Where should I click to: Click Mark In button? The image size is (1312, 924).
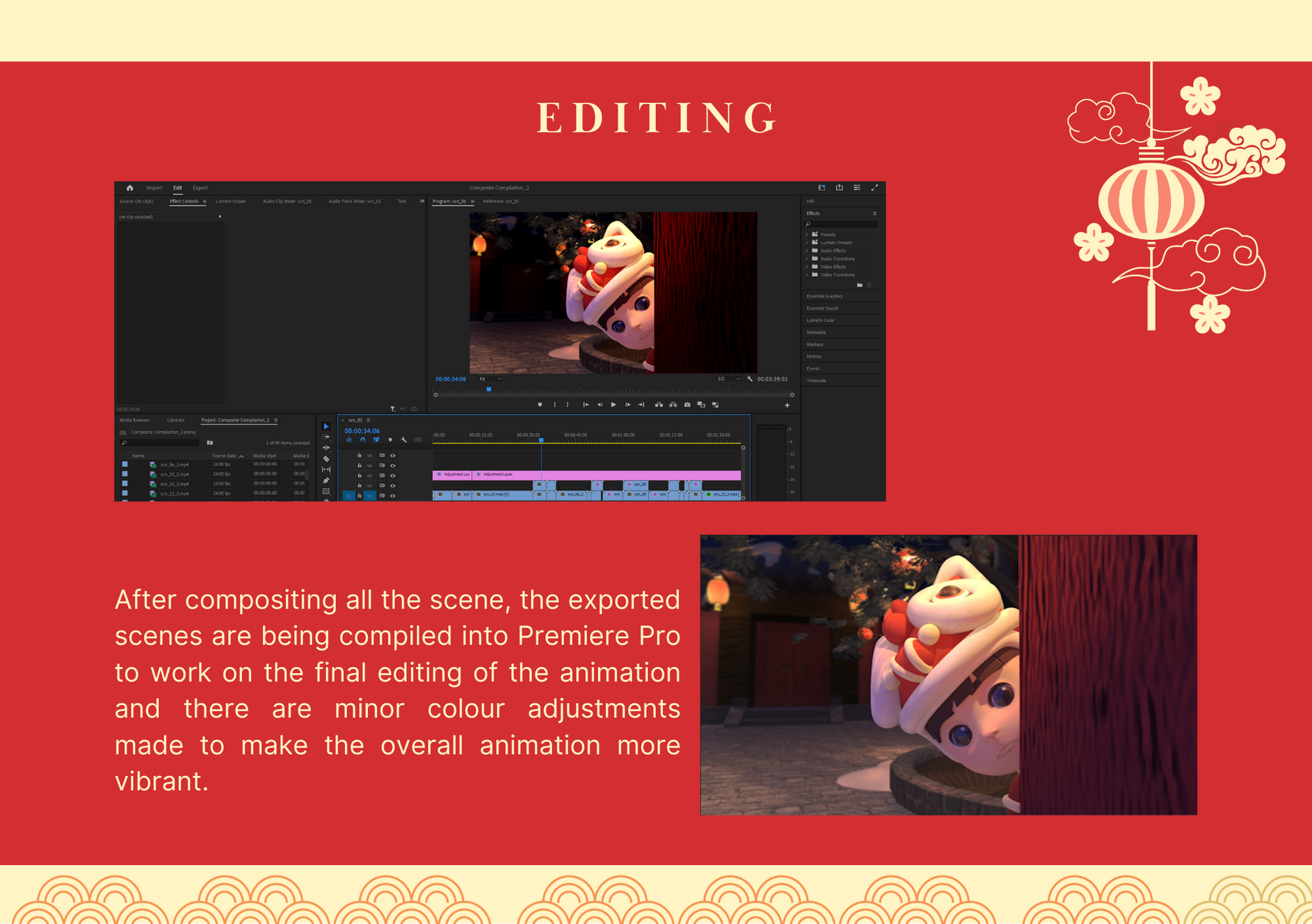tap(555, 405)
